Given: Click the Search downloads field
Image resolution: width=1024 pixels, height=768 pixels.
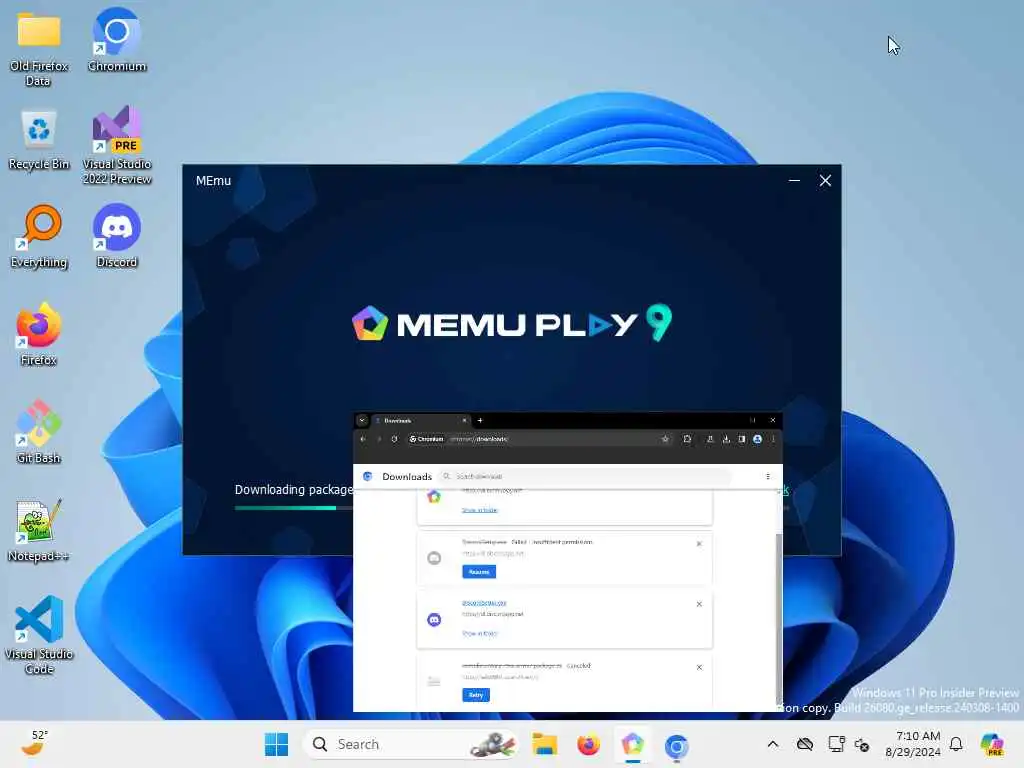Looking at the screenshot, I should [584, 476].
